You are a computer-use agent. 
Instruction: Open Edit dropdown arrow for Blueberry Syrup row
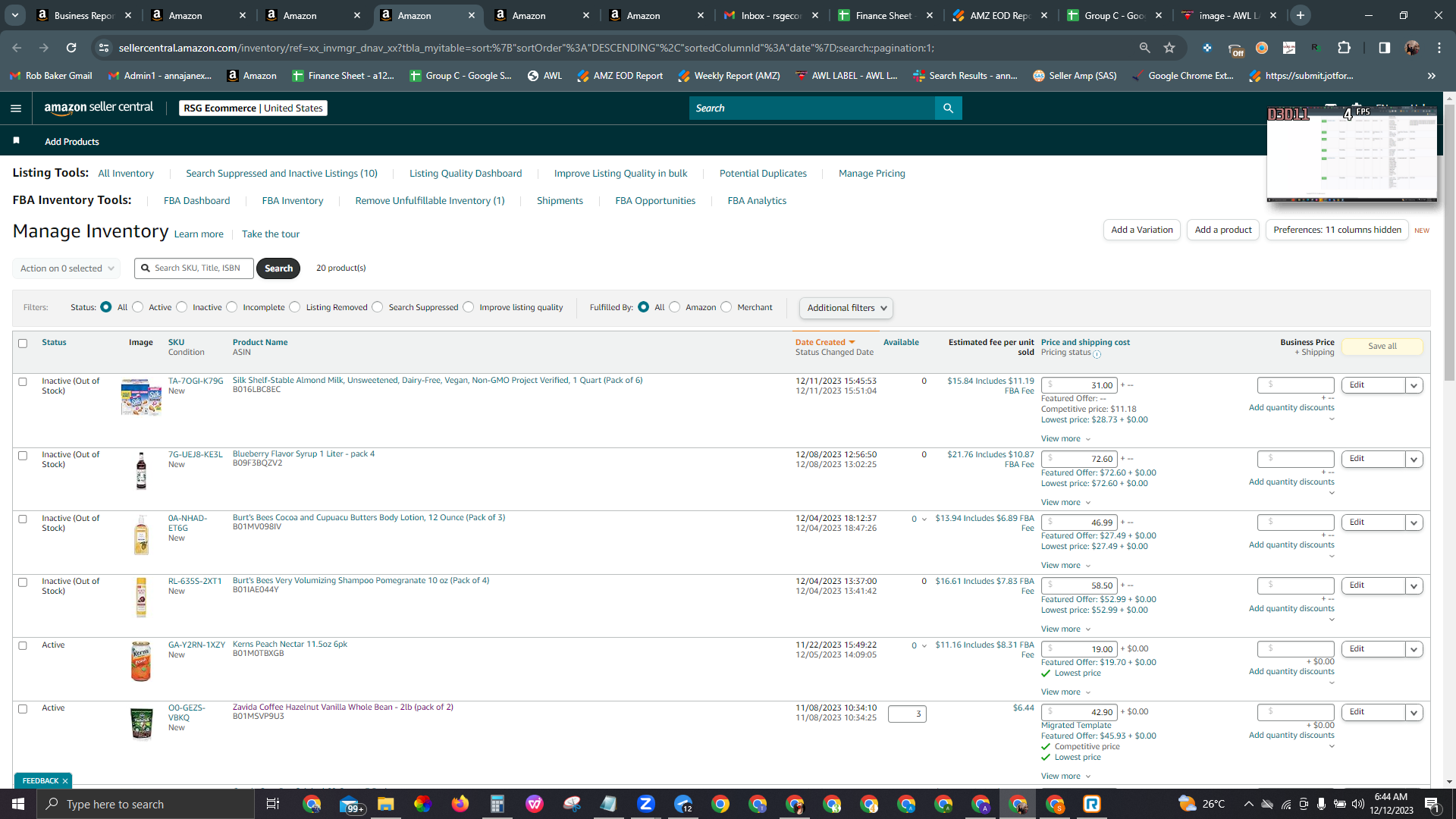click(1414, 459)
